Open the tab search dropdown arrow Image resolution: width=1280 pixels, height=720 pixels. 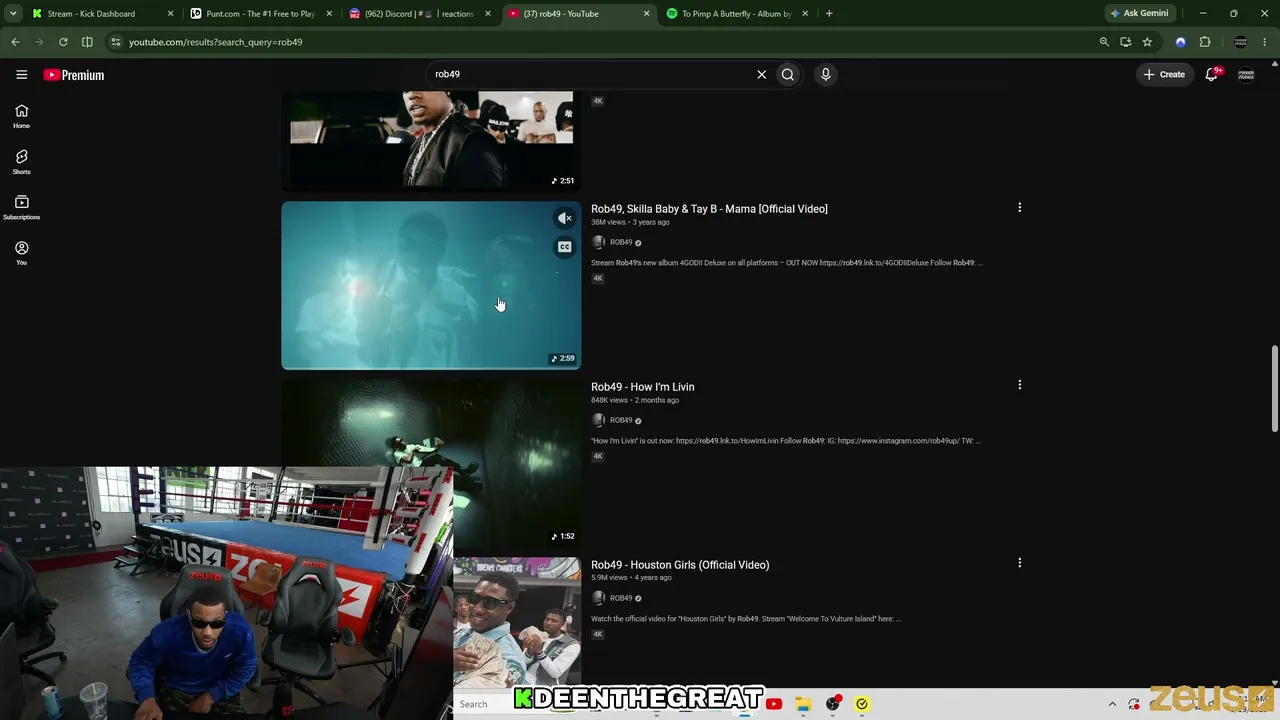coord(13,14)
